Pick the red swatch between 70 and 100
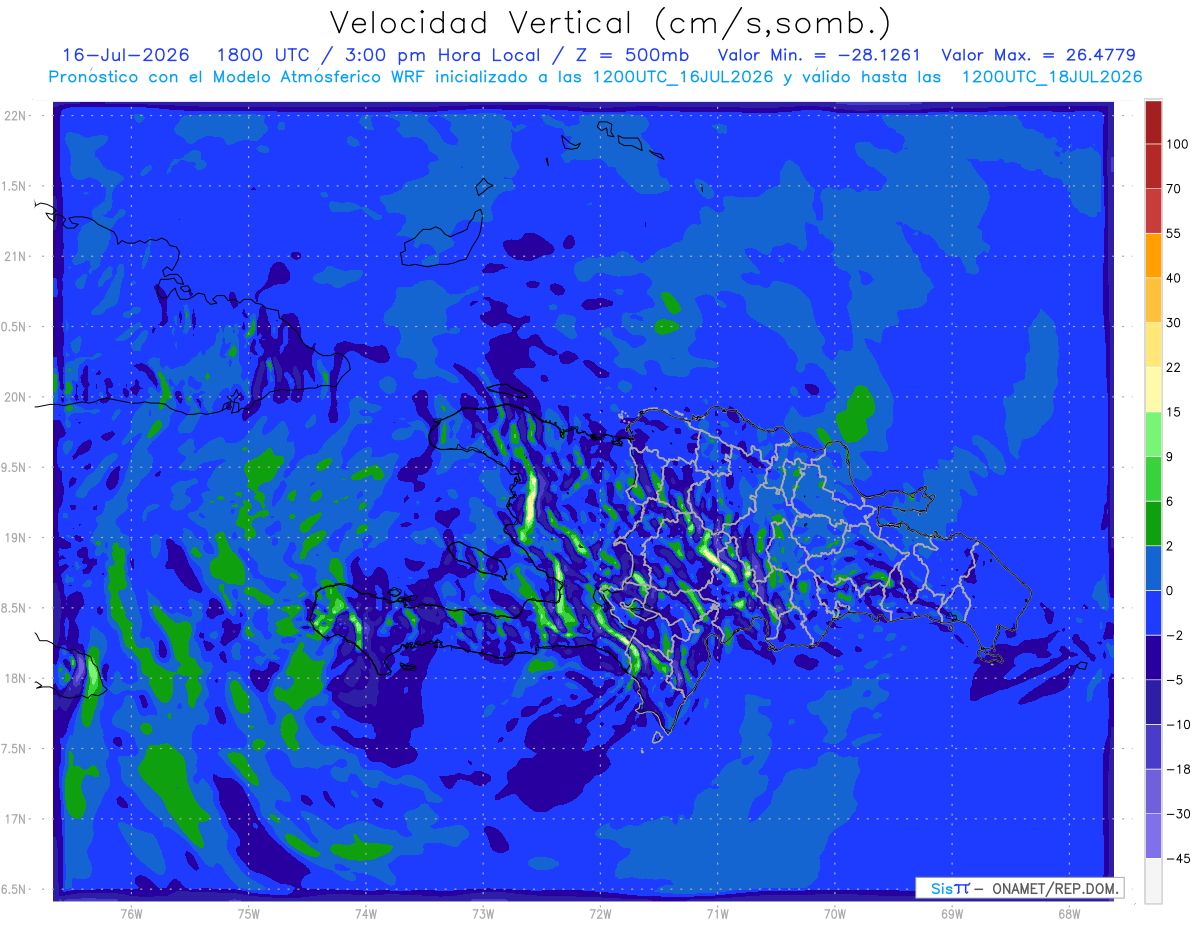The height and width of the screenshot is (927, 1200). point(1153,166)
